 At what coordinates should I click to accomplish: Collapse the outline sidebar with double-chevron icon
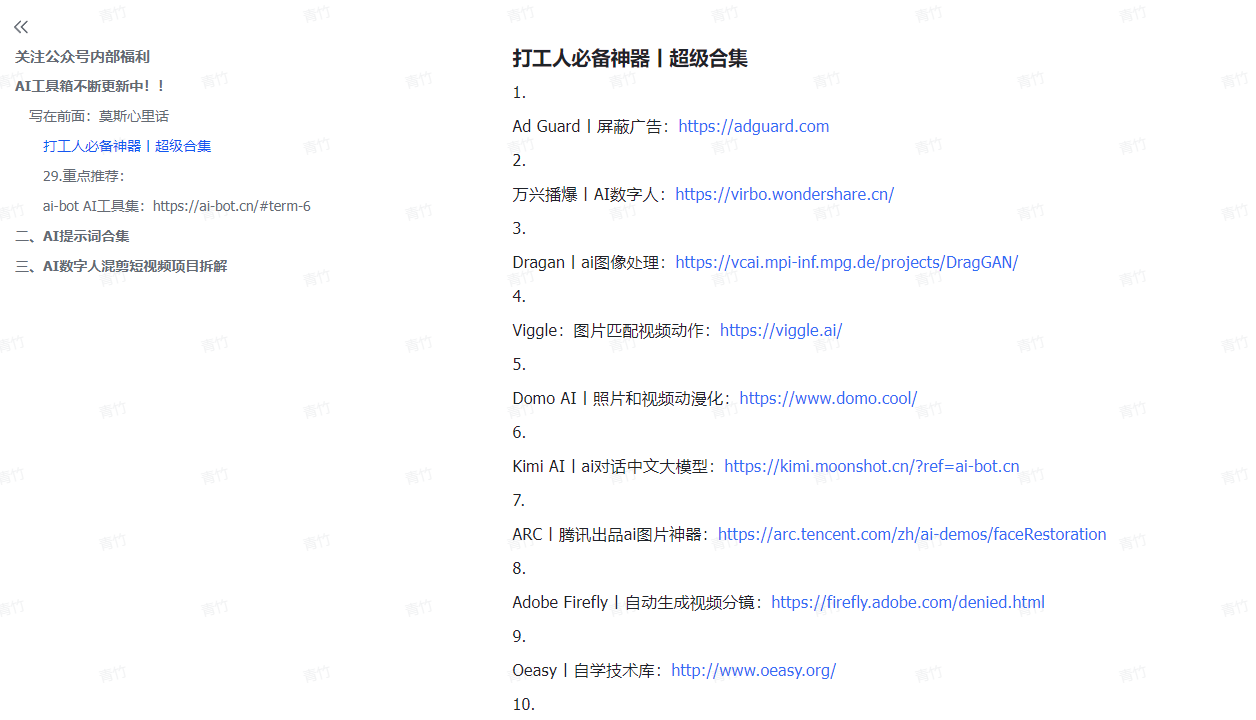coord(21,27)
